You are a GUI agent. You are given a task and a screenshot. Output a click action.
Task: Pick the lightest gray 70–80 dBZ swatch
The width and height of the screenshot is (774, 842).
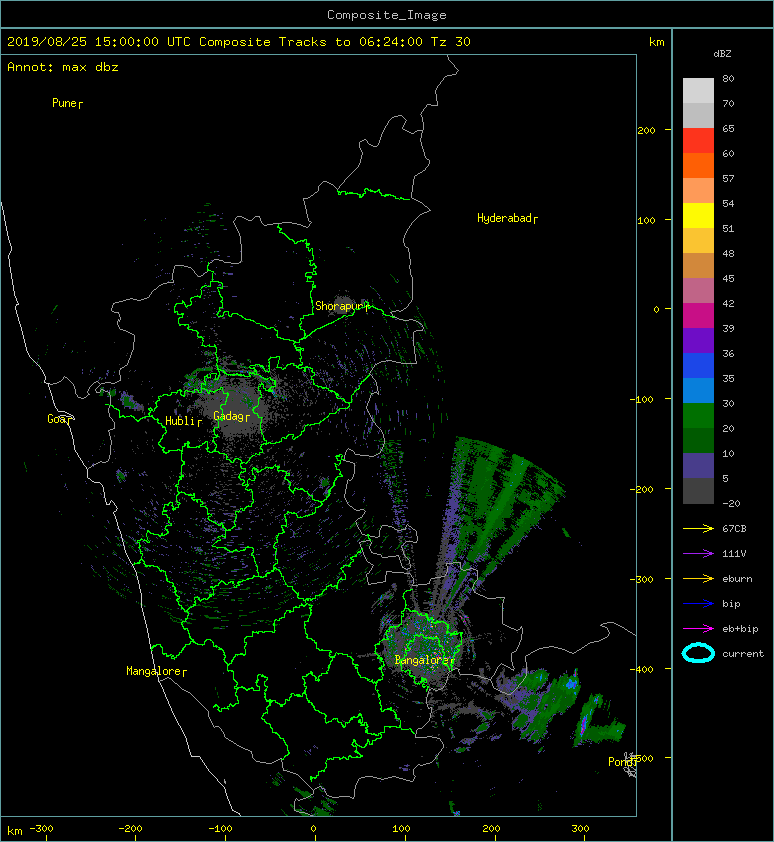(x=698, y=91)
